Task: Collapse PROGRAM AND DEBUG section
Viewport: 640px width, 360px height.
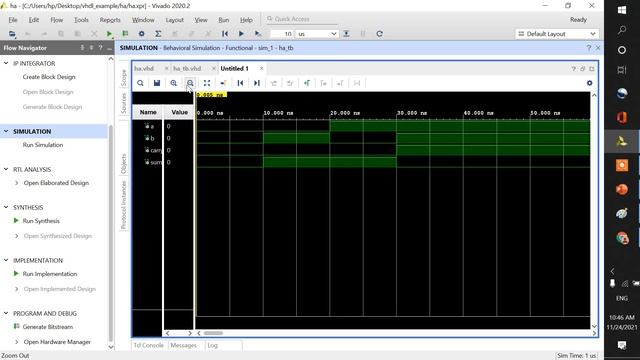Action: (x=6, y=313)
